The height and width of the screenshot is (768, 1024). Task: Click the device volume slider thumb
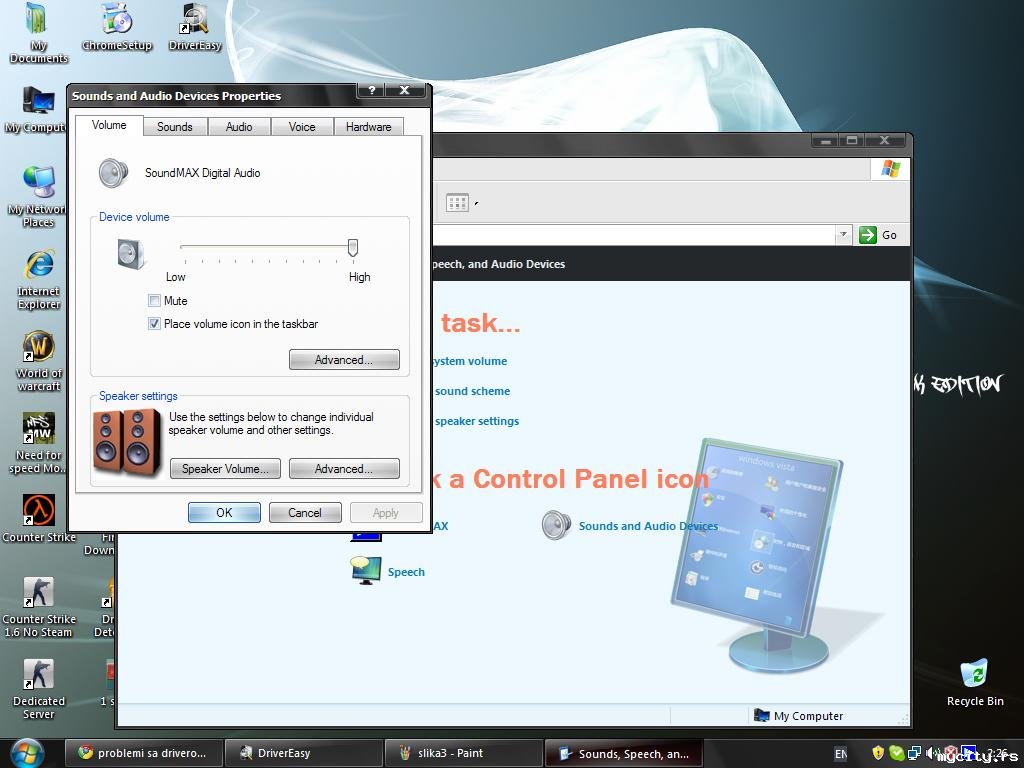pyautogui.click(x=353, y=248)
